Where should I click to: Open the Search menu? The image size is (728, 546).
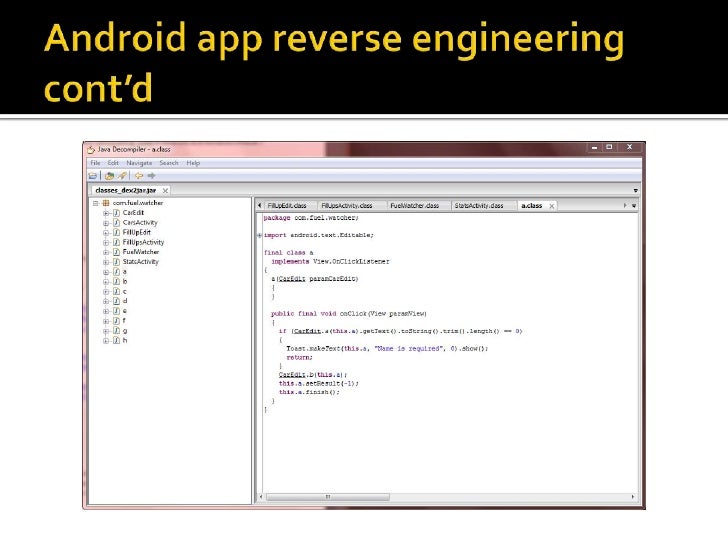pos(169,163)
